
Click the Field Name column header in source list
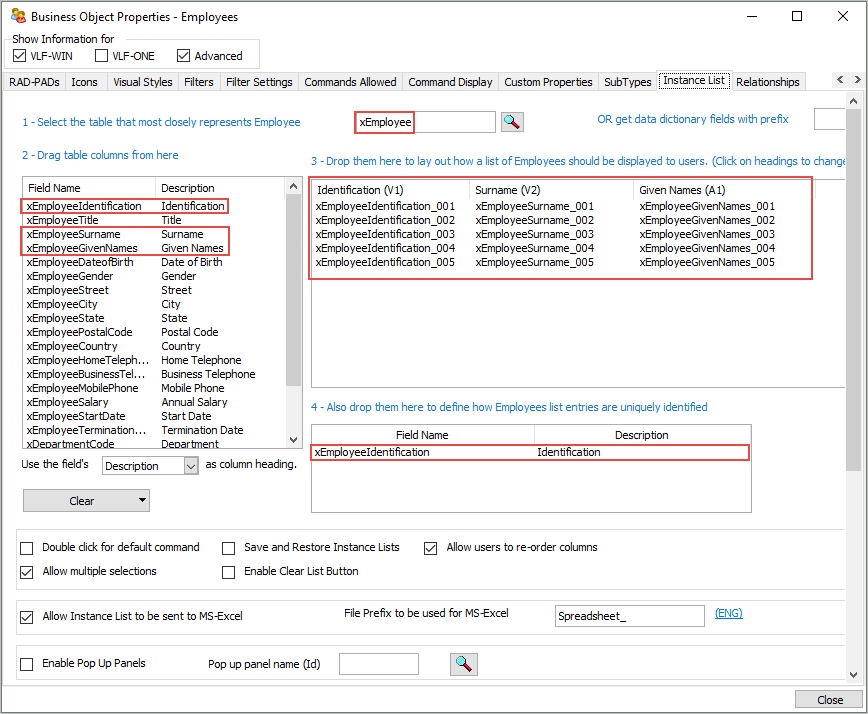click(x=89, y=188)
